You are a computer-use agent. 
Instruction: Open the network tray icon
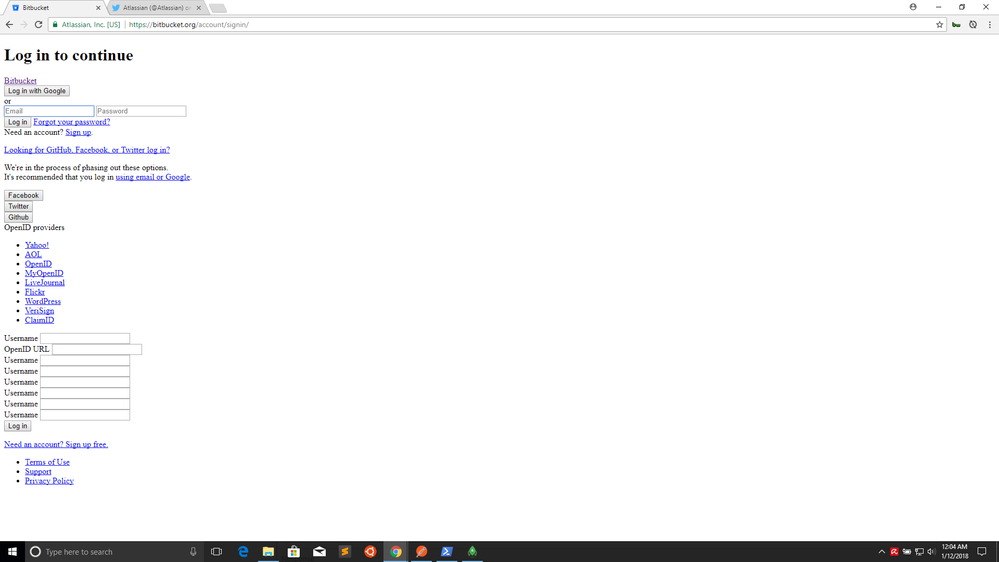[x=919, y=552]
